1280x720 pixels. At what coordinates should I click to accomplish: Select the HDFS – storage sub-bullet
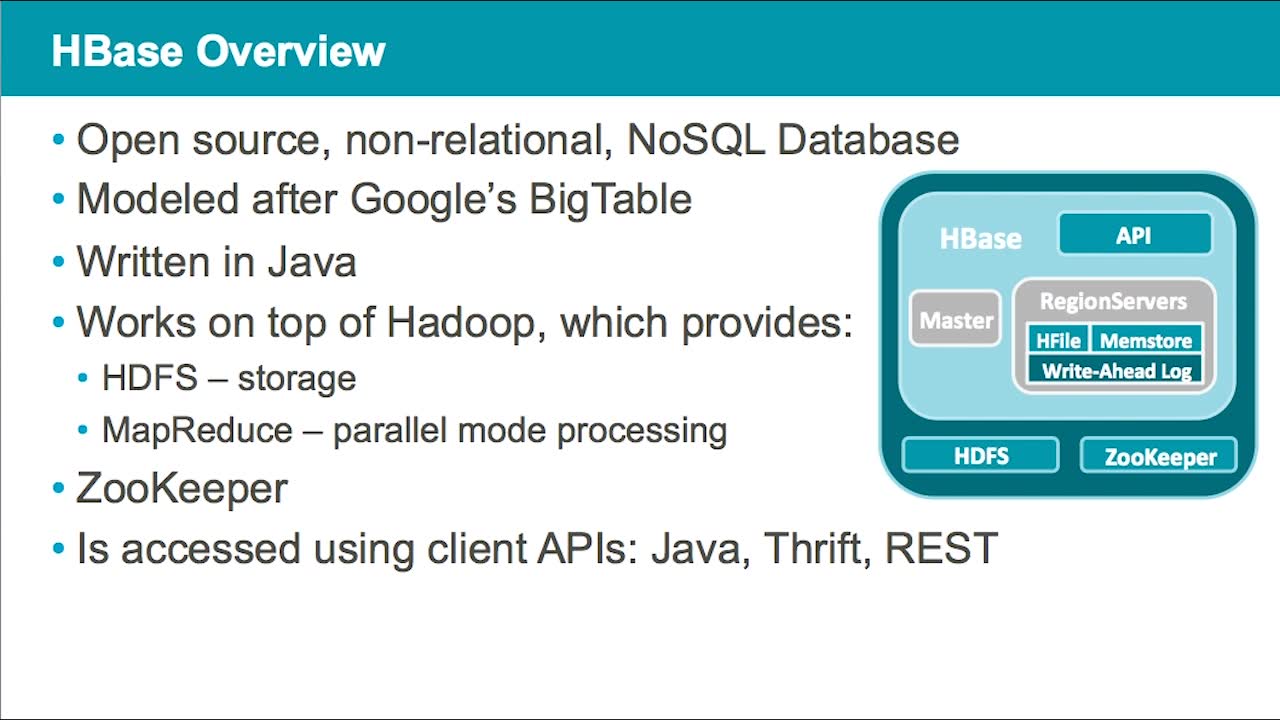click(228, 378)
